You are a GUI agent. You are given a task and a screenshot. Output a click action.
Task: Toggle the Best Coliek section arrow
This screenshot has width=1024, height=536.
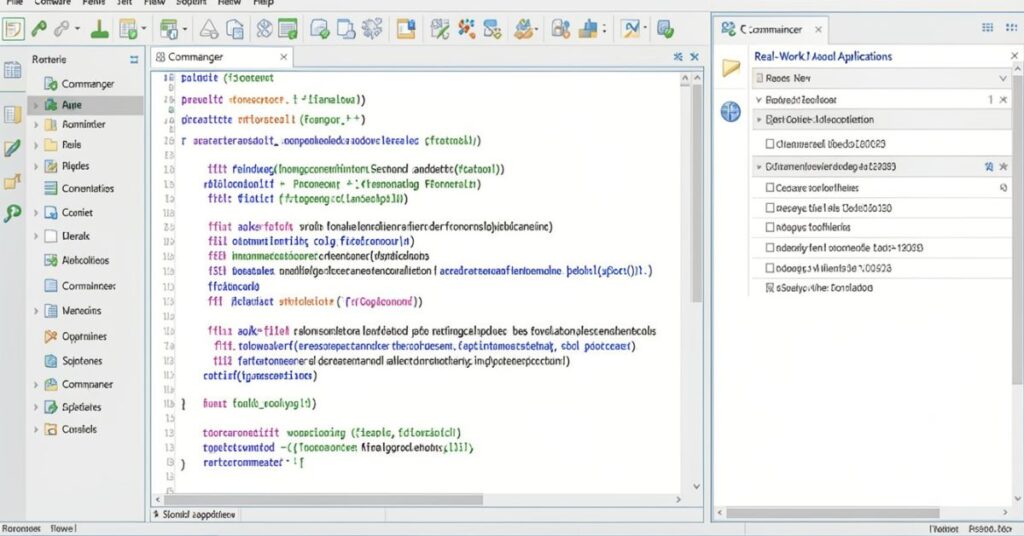coord(759,120)
